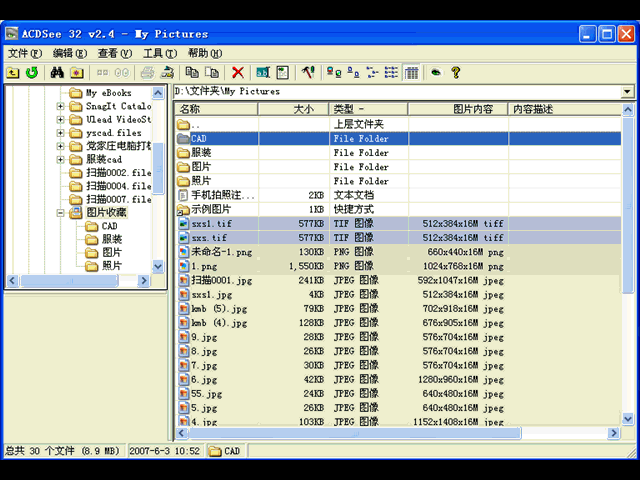The width and height of the screenshot is (640, 480).
Task: Click the go up one folder icon
Action: [13, 73]
